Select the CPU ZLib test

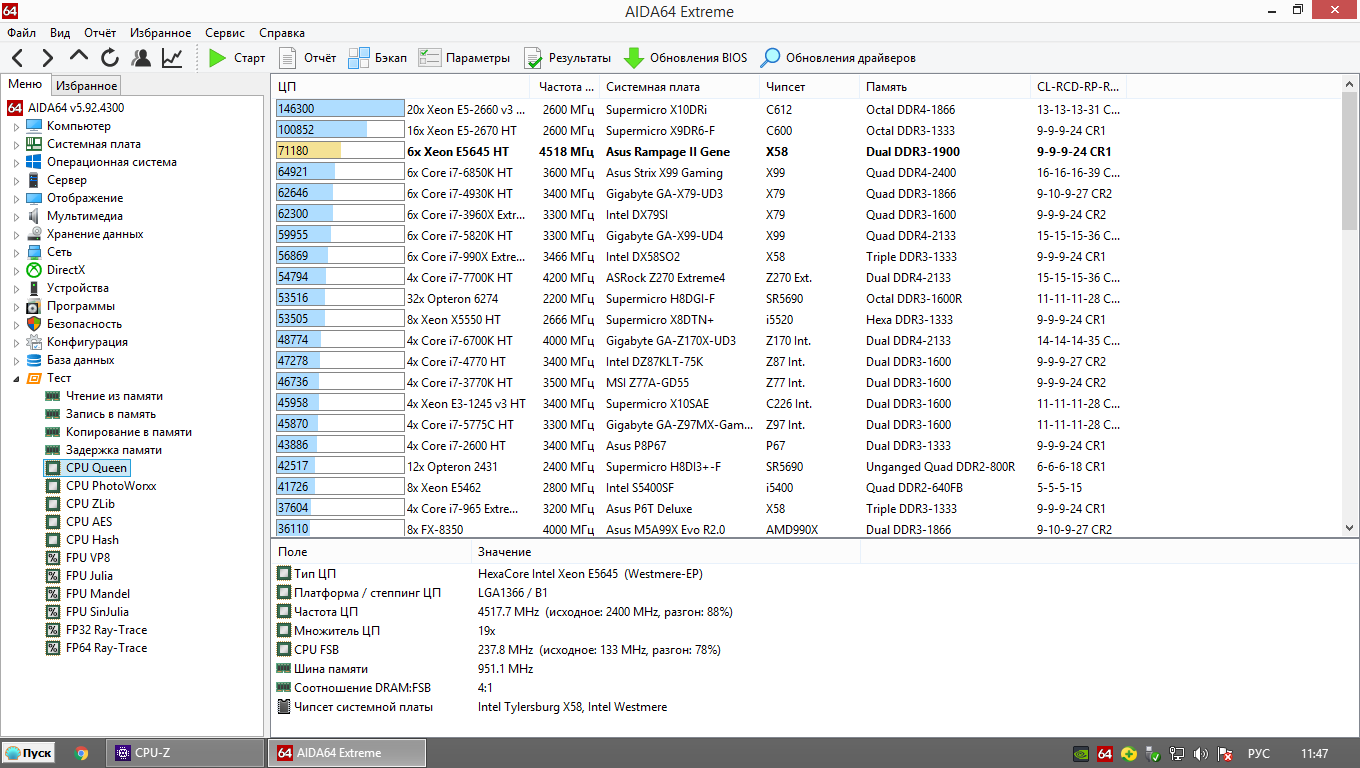90,504
